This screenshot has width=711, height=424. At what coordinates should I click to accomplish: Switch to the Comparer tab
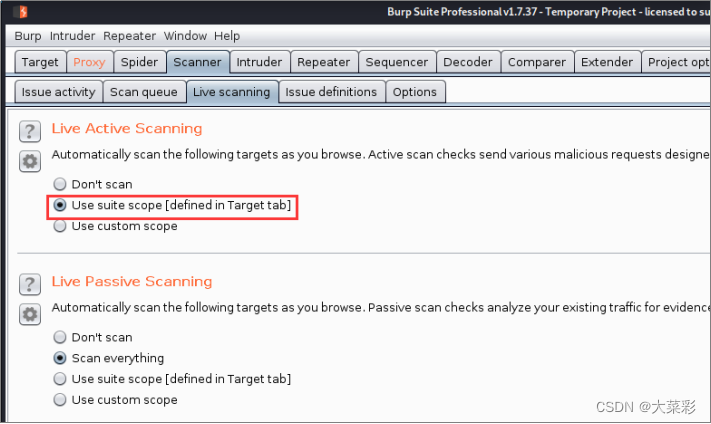[x=537, y=62]
